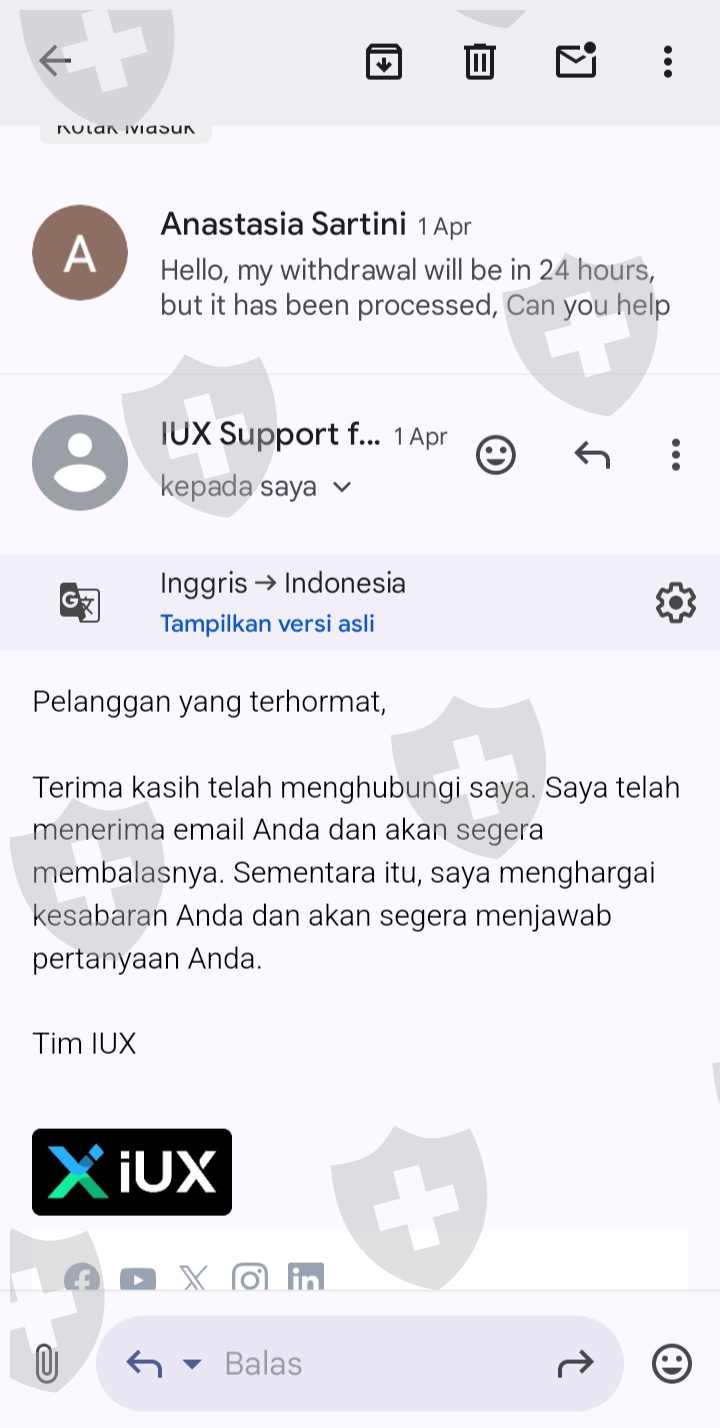Viewport: 720px width, 1428px height.
Task: Forward the email using the arrow
Action: pyautogui.click(x=575, y=1363)
